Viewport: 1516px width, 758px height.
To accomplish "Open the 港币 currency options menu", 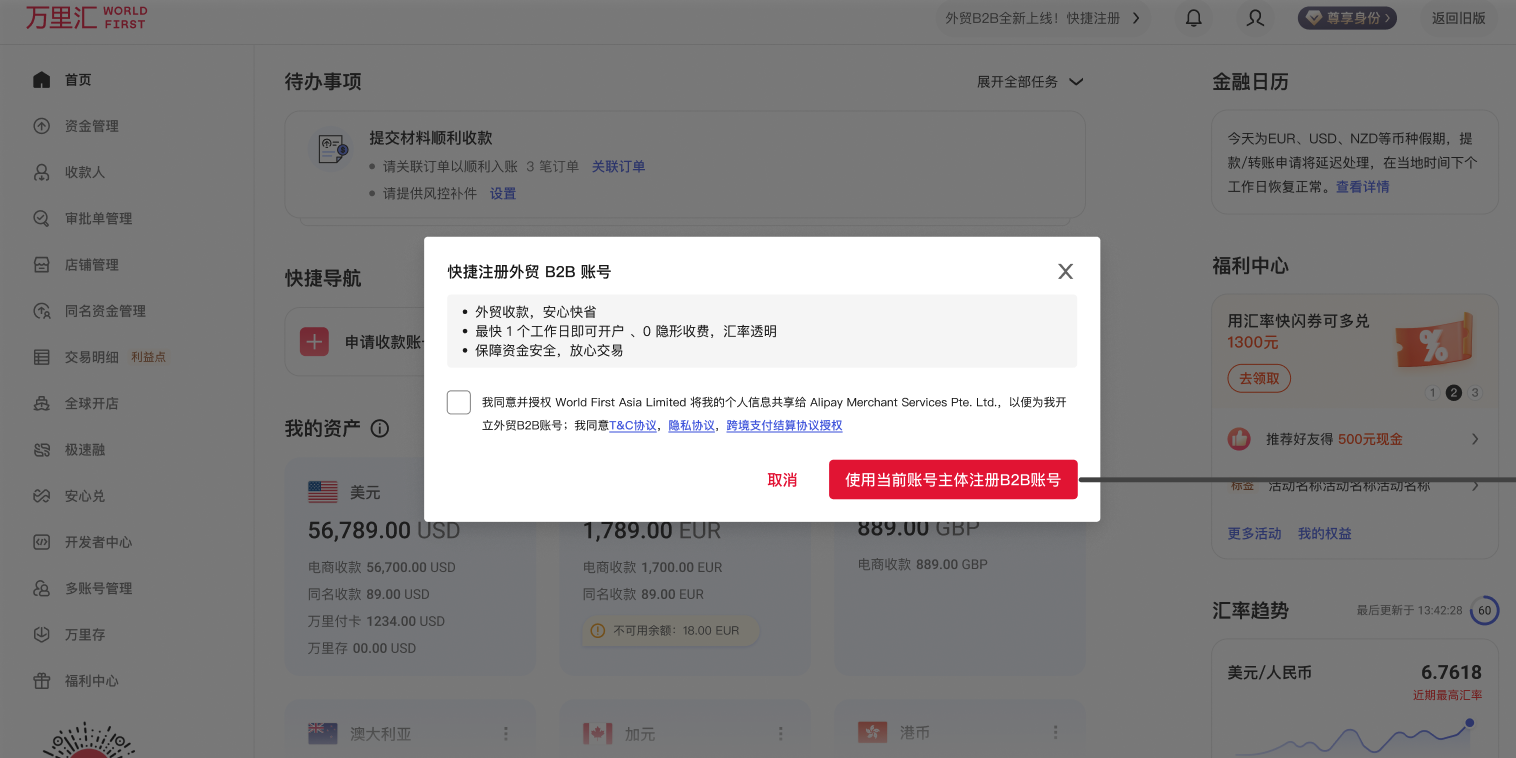I will [1056, 732].
